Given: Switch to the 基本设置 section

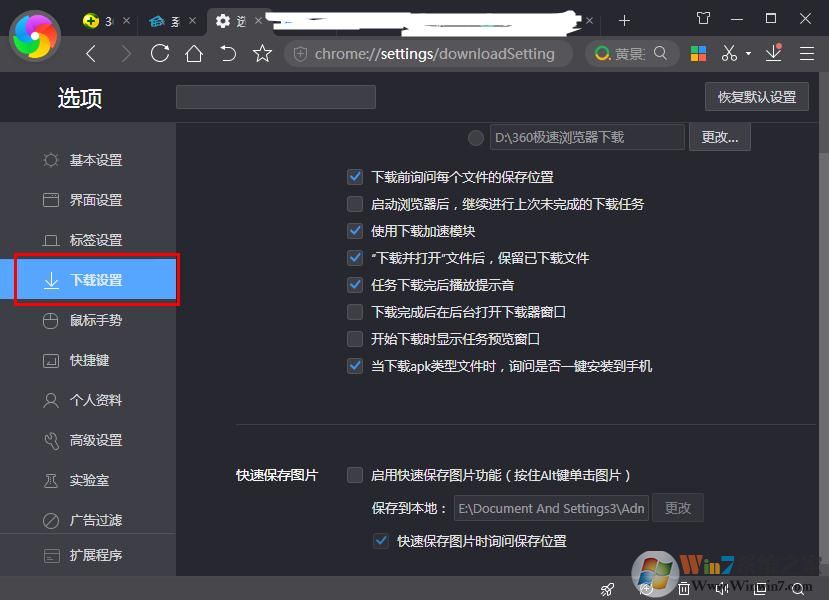Looking at the screenshot, I should point(95,159).
